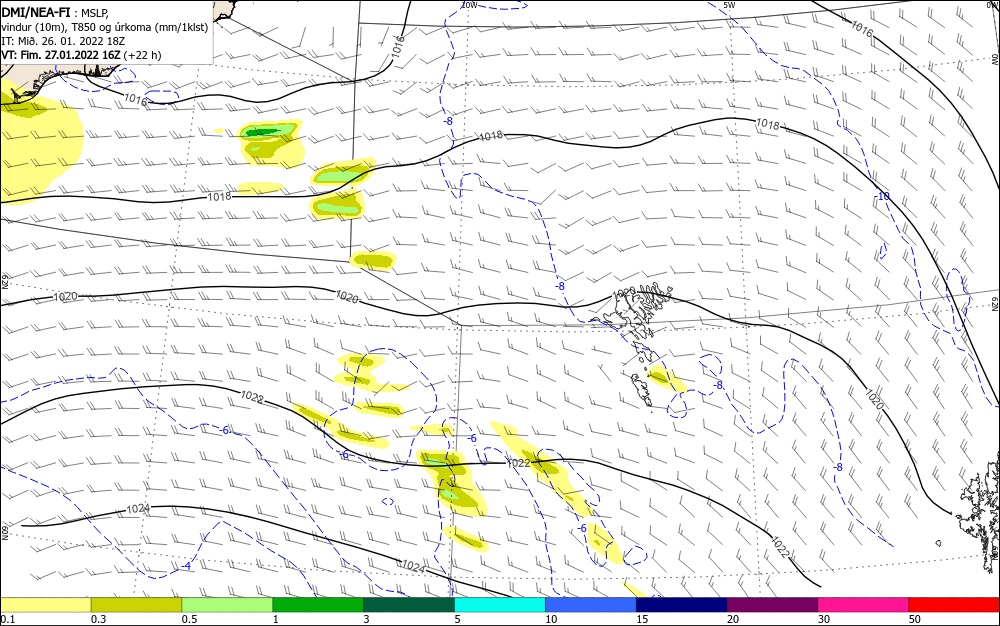The width and height of the screenshot is (1000, 626).
Task: Pick the bright blue legend swatch for 10 mm
Action: tap(591, 605)
